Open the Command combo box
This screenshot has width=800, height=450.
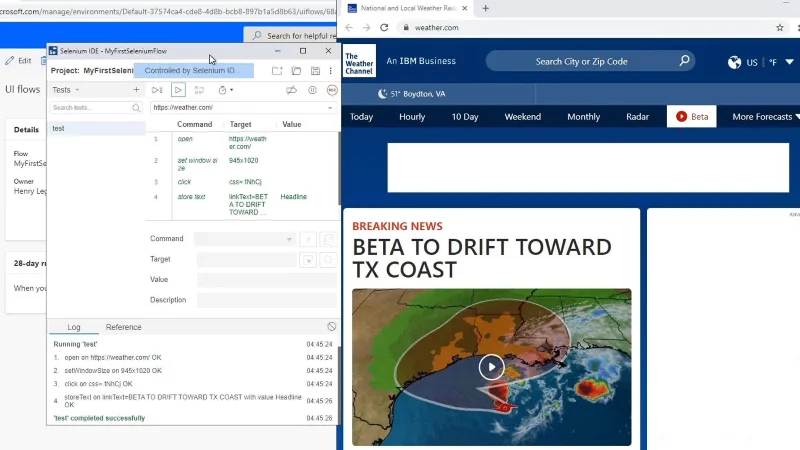point(244,239)
